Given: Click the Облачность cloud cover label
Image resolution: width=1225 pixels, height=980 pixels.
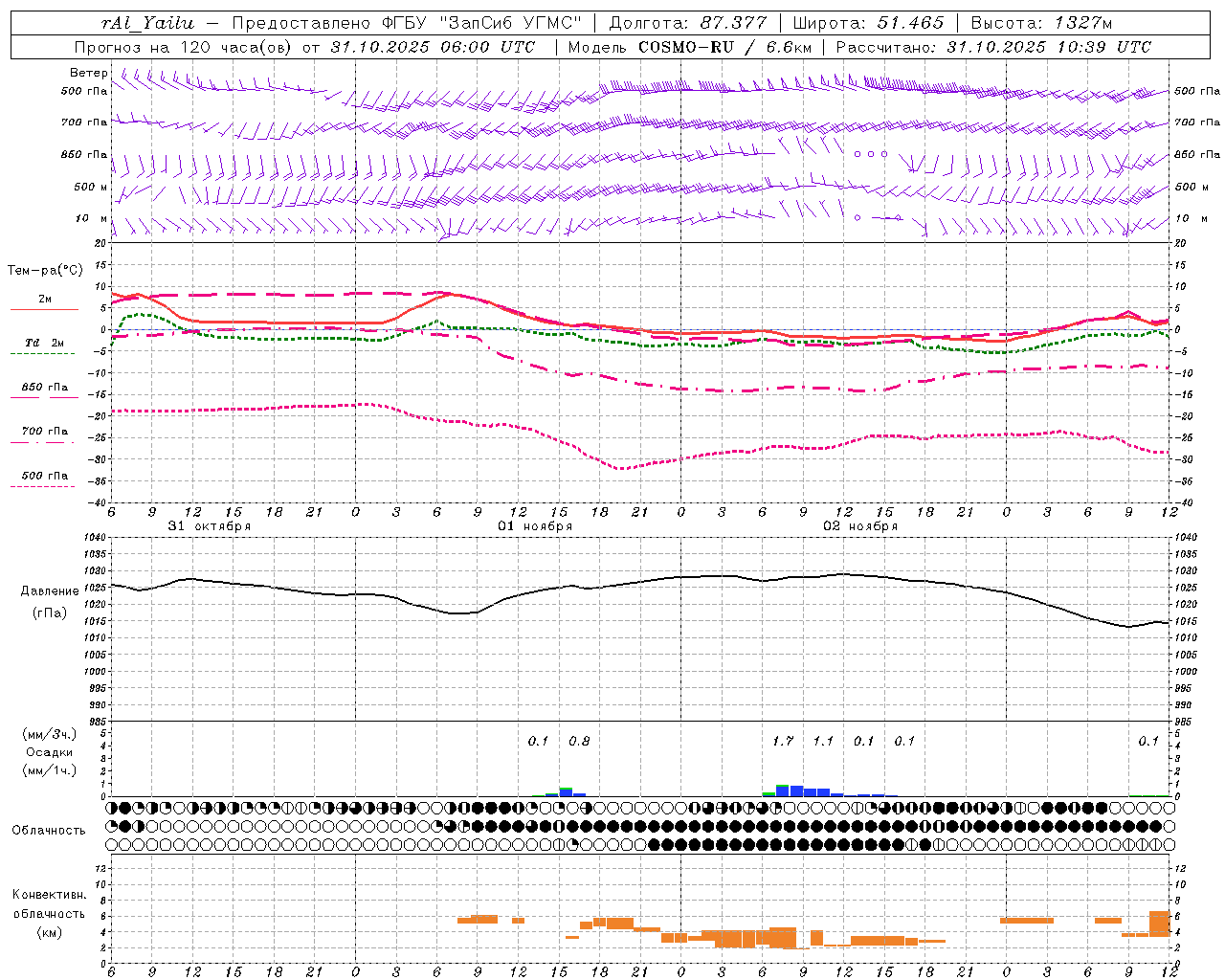Looking at the screenshot, I should [49, 831].
